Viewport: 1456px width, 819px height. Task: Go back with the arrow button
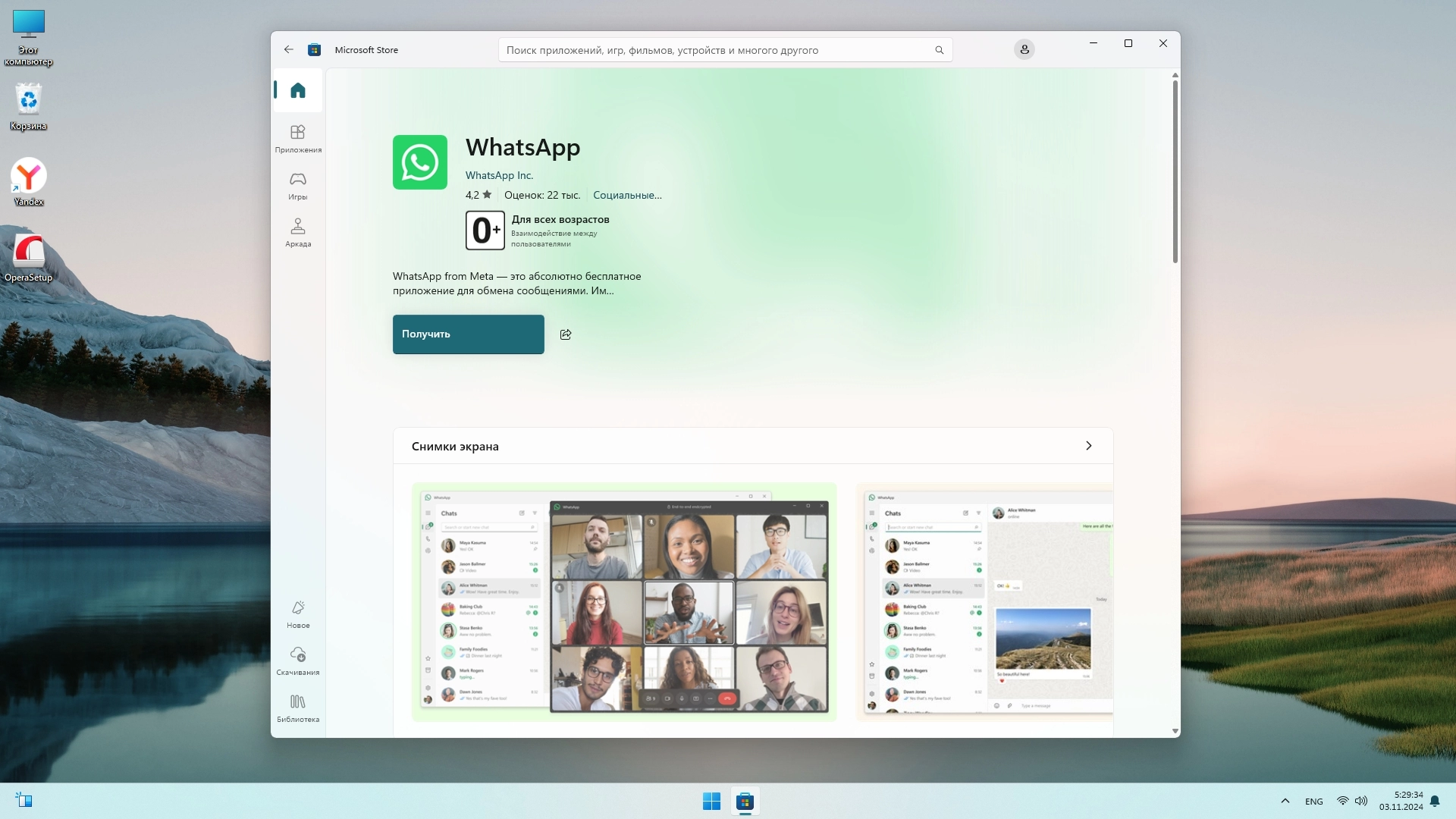point(288,50)
